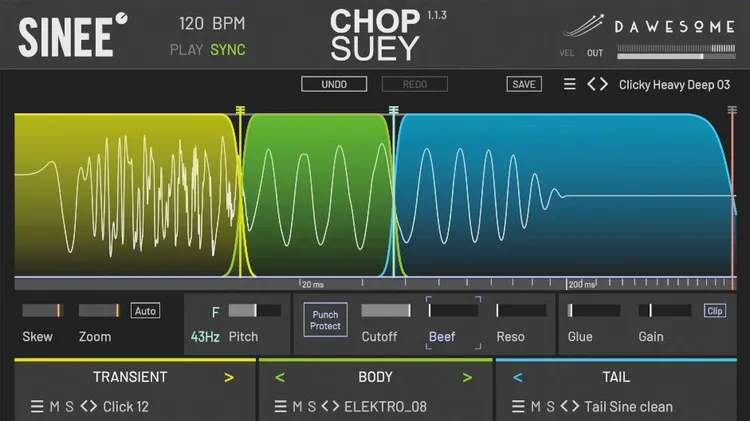
Task: Cycle Tail sample with arrows icon
Action: [x=570, y=406]
